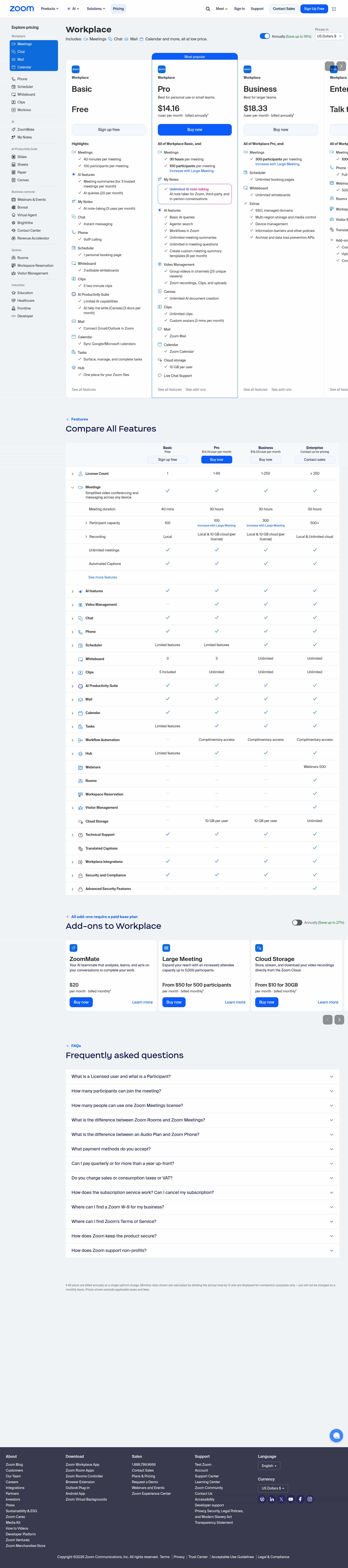The width and height of the screenshot is (348, 1568).
Task: Click the Developer icon in sidebar
Action: pos(13,316)
